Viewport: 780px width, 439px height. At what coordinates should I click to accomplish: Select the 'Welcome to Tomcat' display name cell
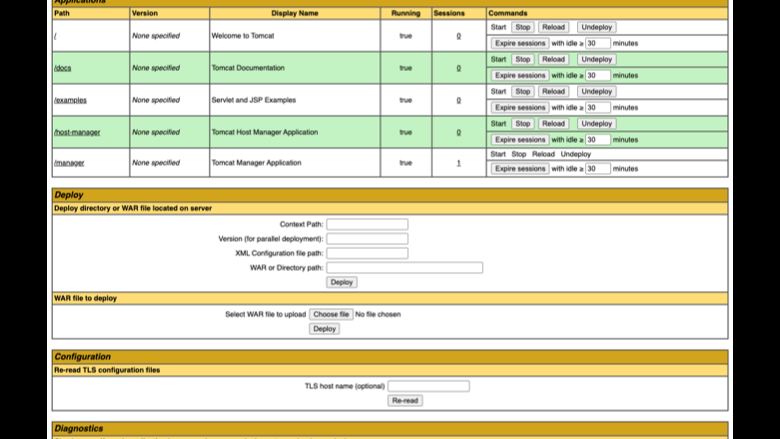click(295, 36)
